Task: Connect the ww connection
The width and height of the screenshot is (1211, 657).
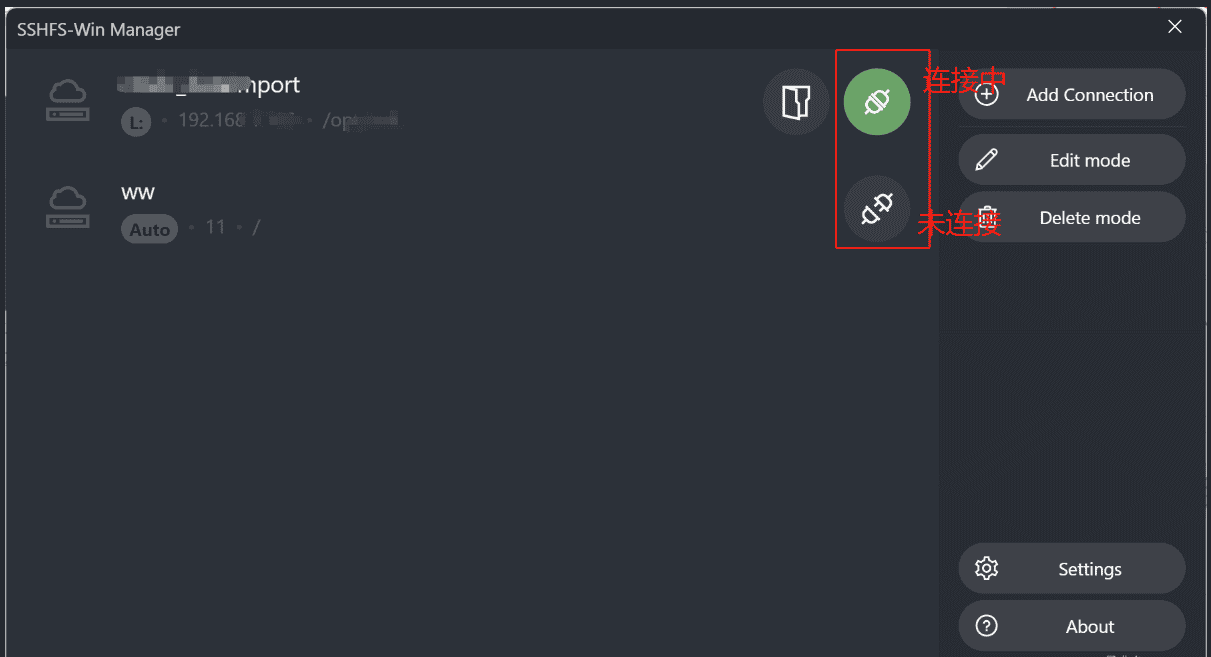Action: click(877, 209)
